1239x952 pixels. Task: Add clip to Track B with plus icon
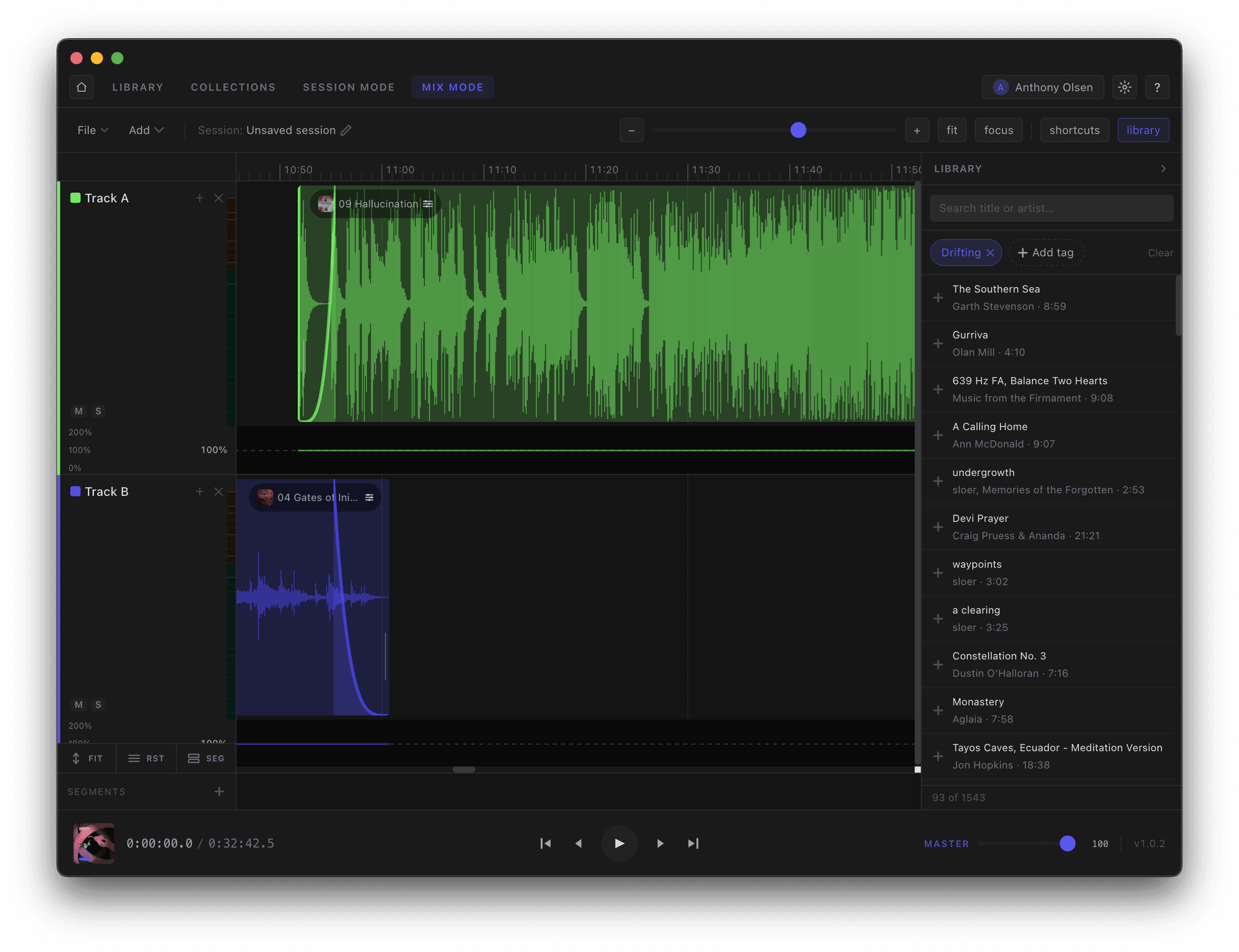(x=199, y=491)
